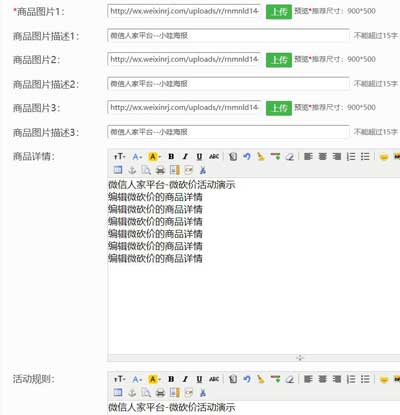400x415 pixels.
Task: Click eraser clear-format icon in 商品详情 editor
Action: (290, 156)
